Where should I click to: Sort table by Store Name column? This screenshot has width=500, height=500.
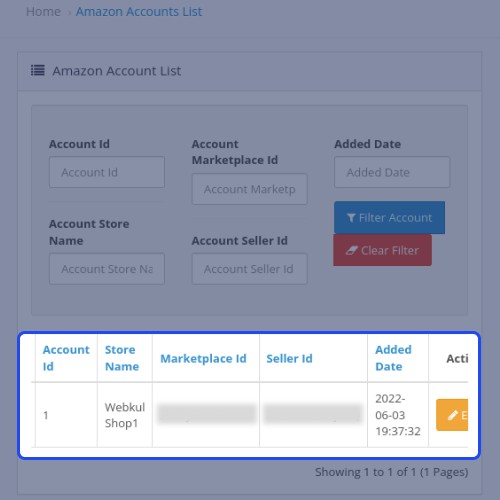(x=122, y=358)
